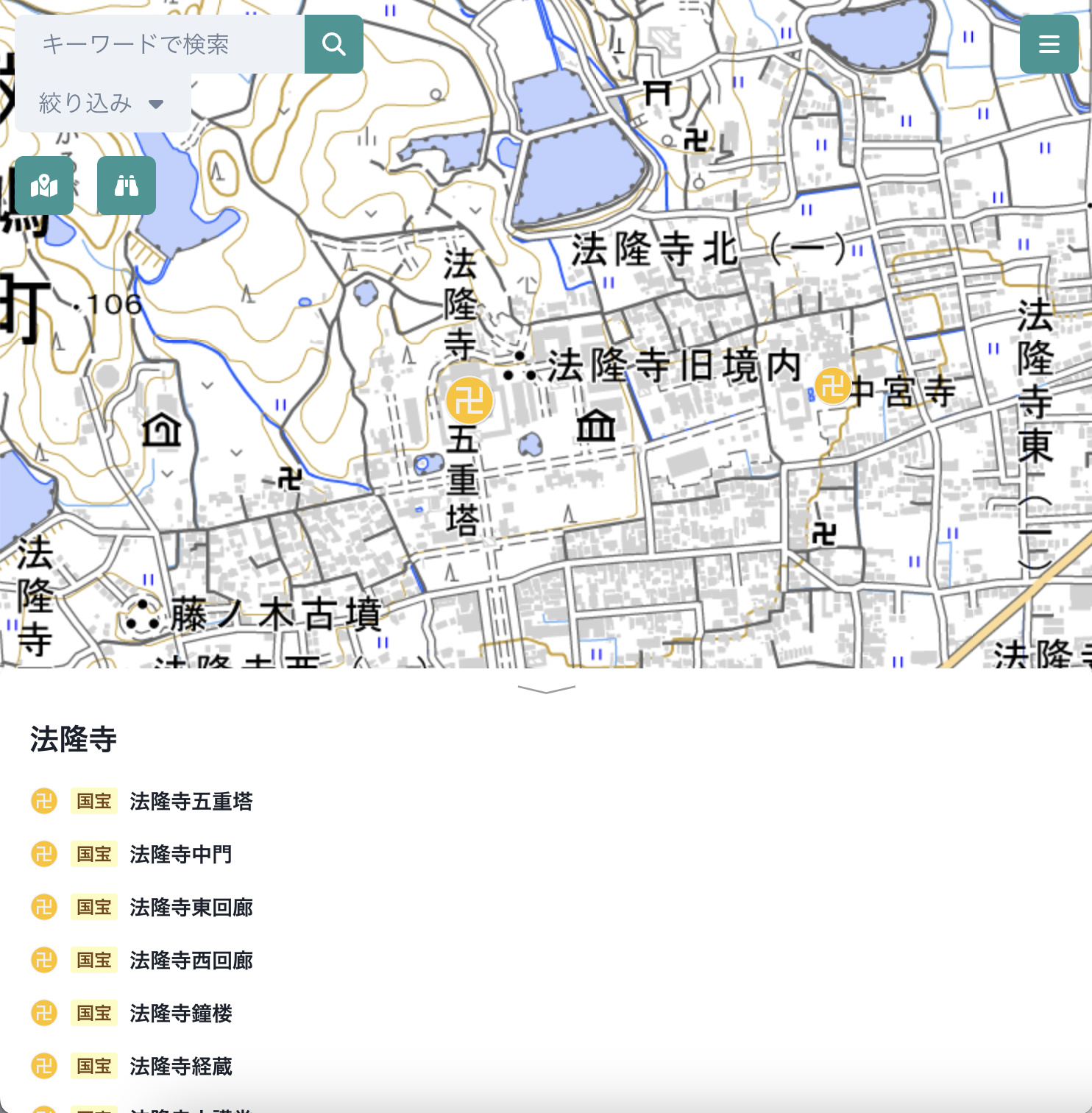
Task: Click the 法隆寺五重塔 temple marker on the map
Action: coord(470,401)
